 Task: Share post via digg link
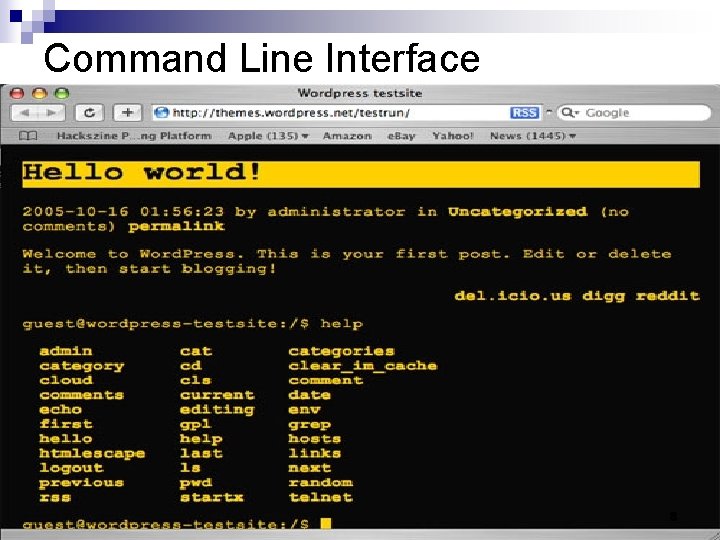(x=603, y=296)
